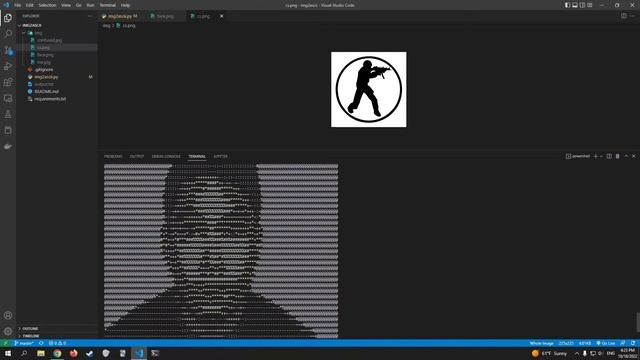Maximize the terminal panel with chevron

pyautogui.click(x=626, y=156)
